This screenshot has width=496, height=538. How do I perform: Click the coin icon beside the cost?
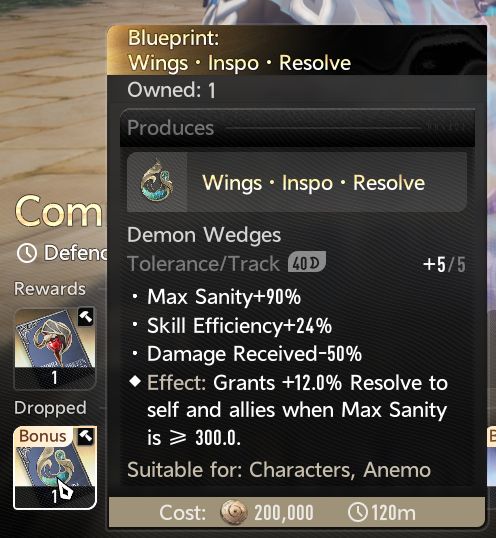click(234, 513)
